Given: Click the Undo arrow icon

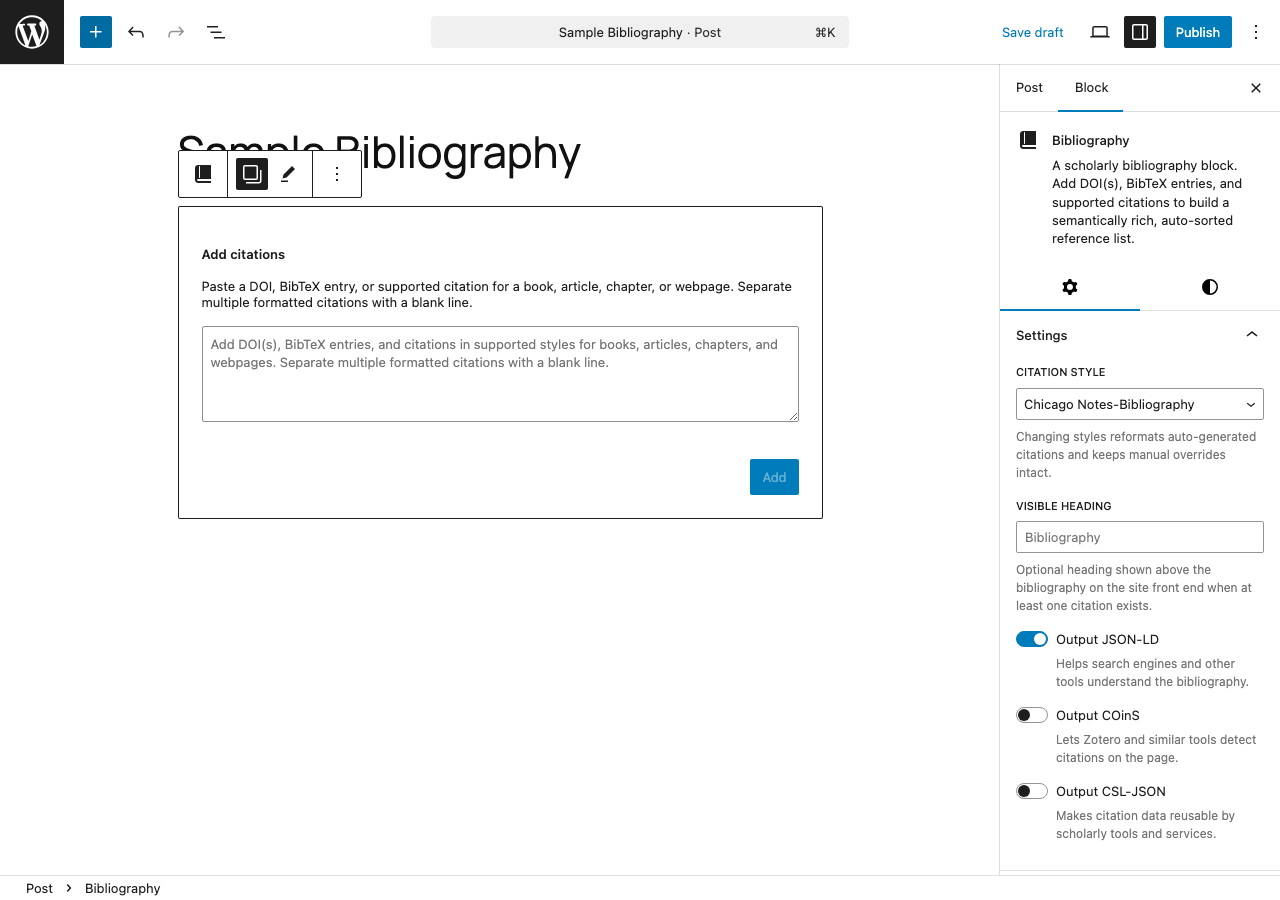Looking at the screenshot, I should pyautogui.click(x=136, y=32).
